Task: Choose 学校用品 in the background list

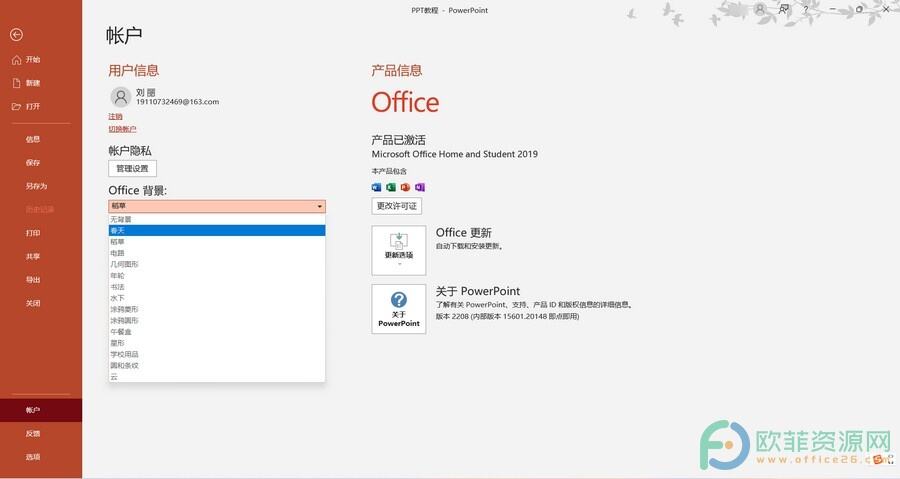Action: [x=217, y=355]
